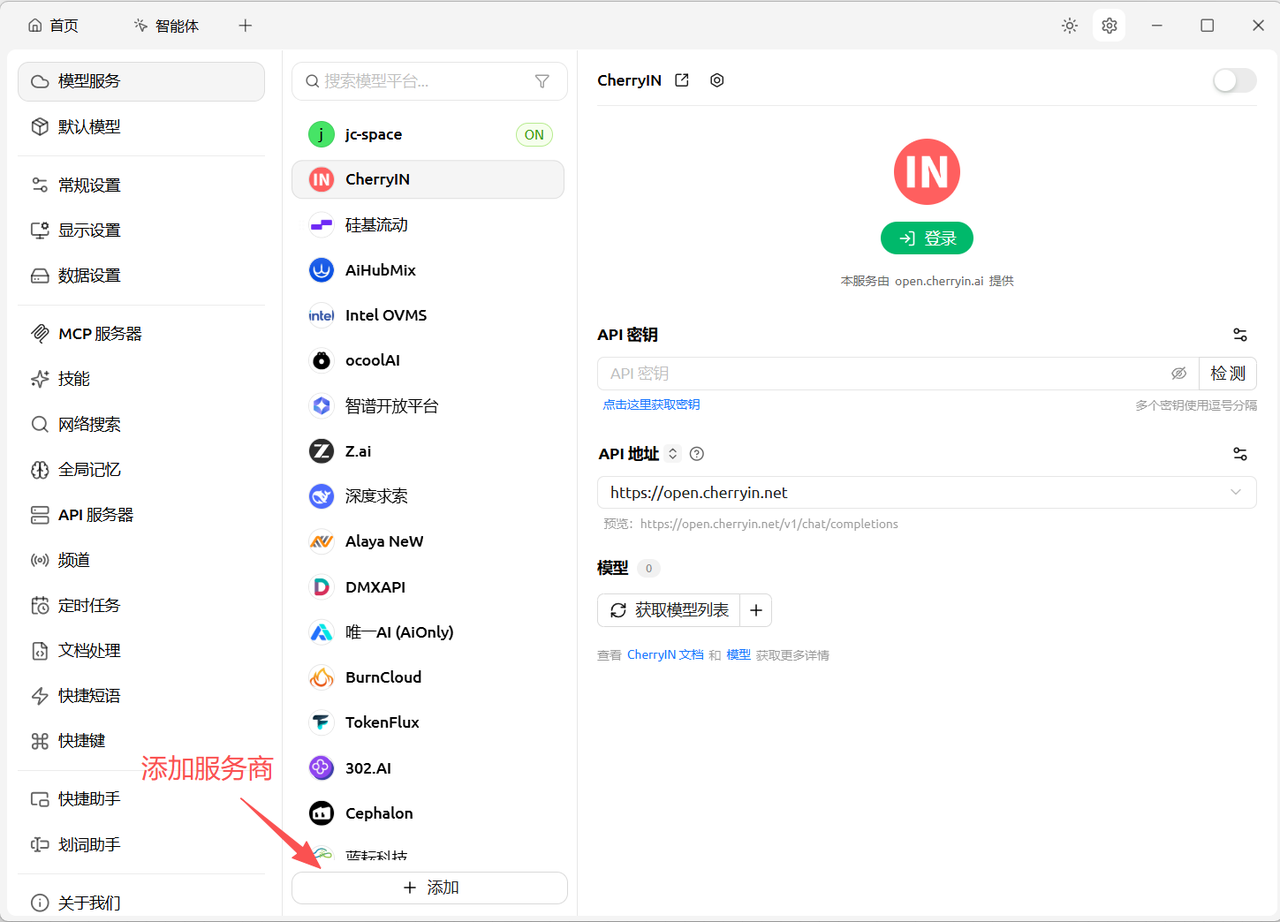Screen dimensions: 1280x922
Task: Select the 深度求索 provider icon
Action: [321, 496]
